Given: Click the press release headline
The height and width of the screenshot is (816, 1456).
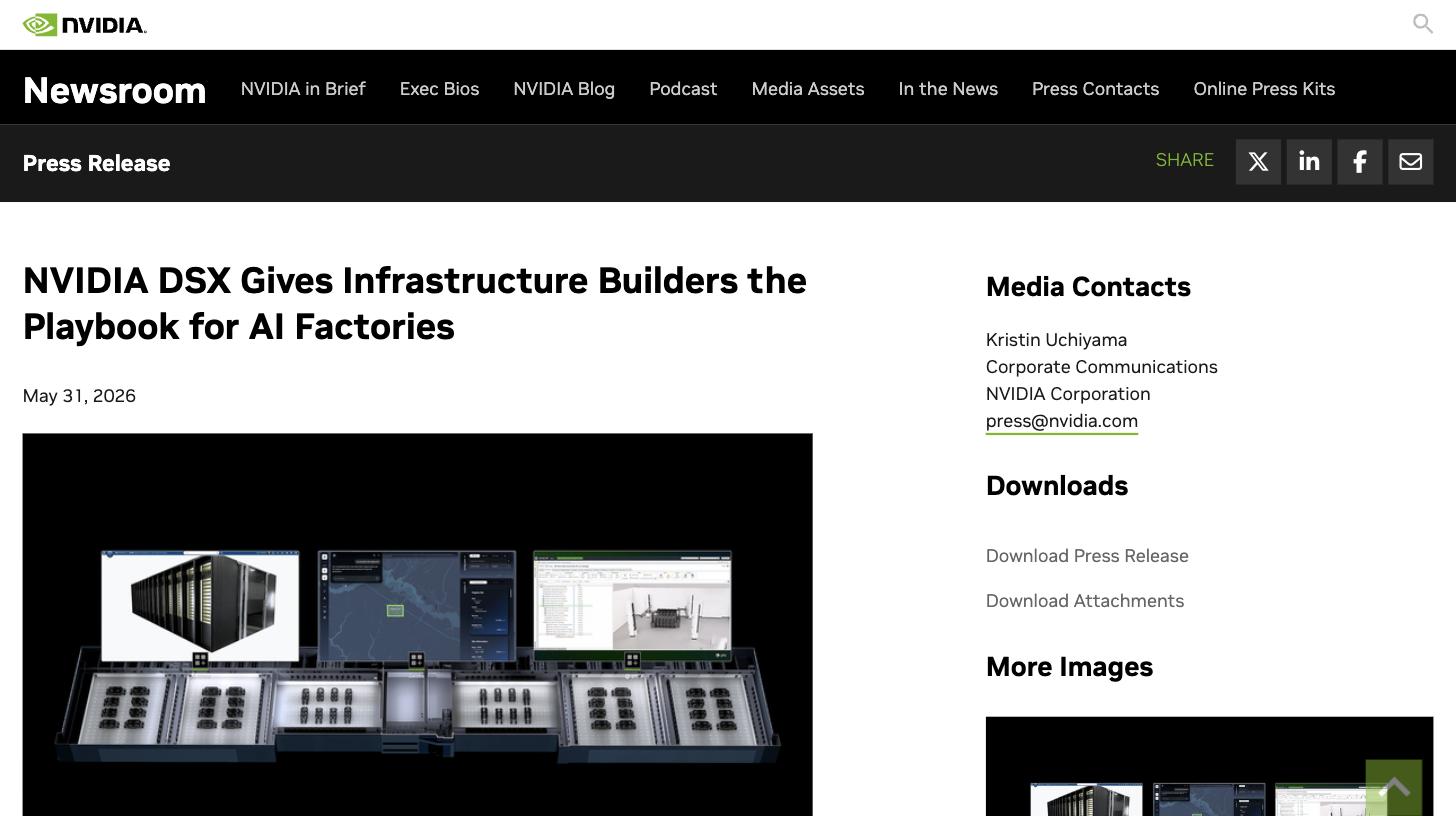Looking at the screenshot, I should [415, 304].
